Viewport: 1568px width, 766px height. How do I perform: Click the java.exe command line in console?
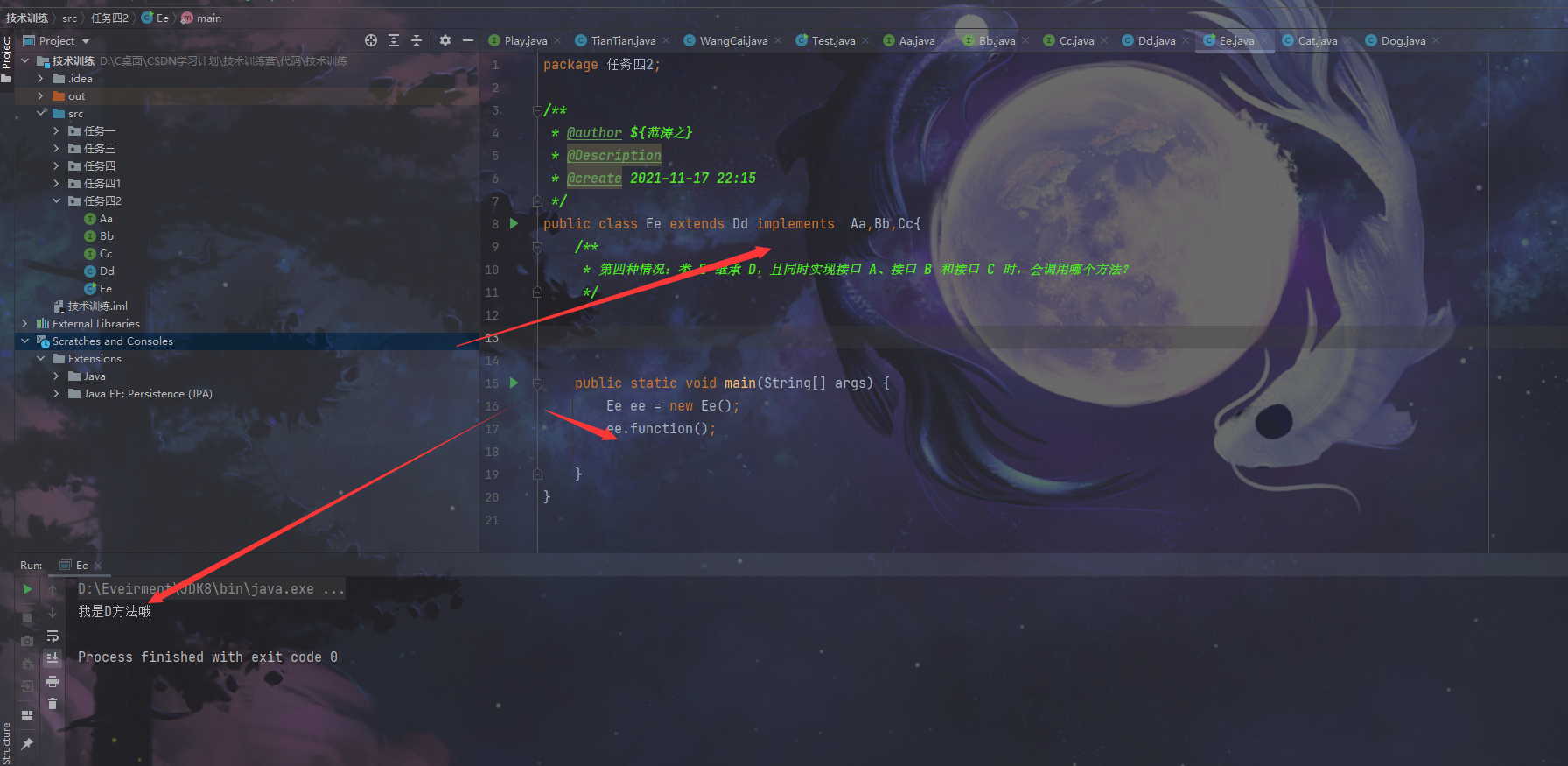(x=211, y=589)
